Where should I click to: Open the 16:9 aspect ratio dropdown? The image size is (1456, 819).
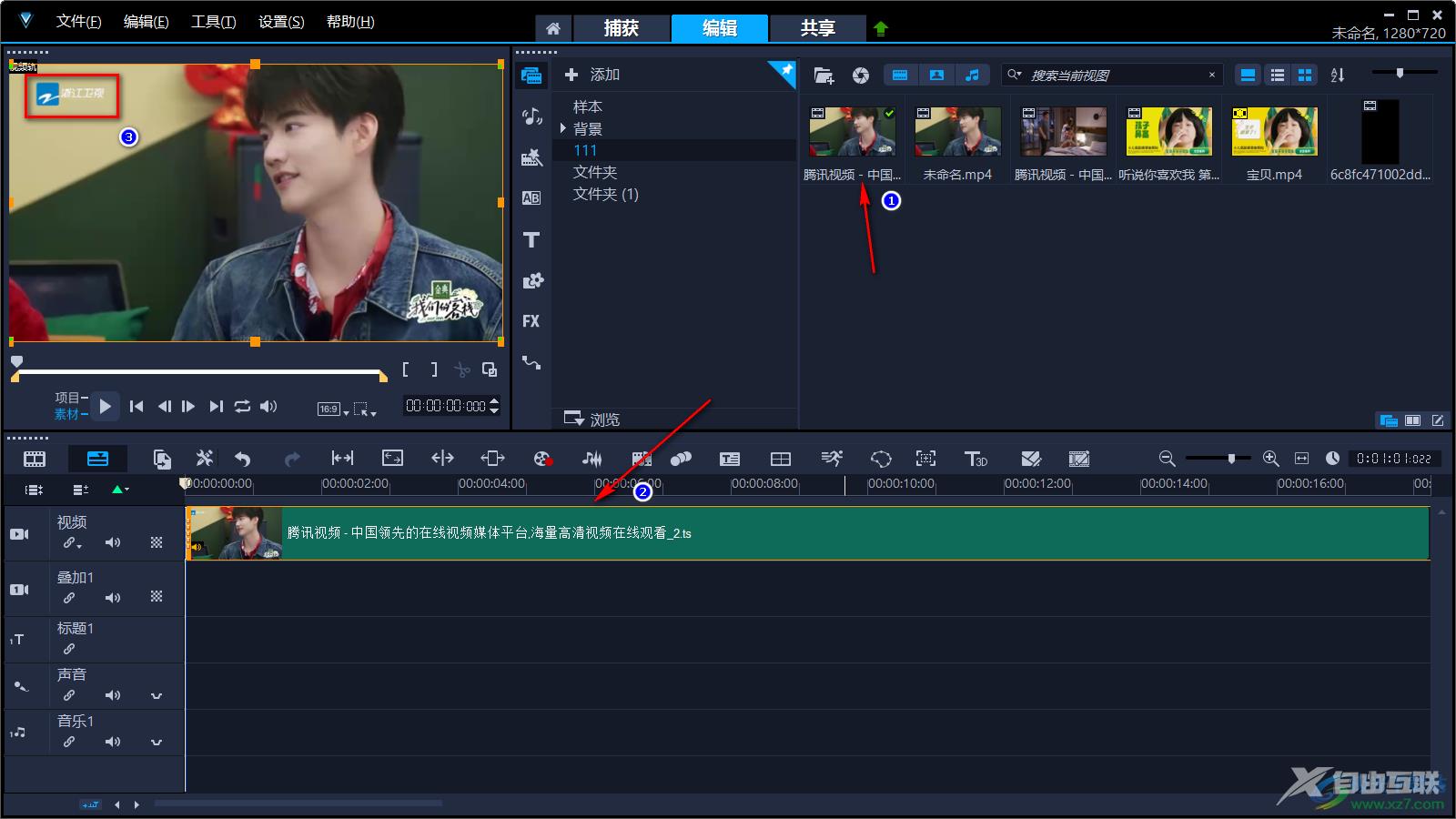[x=333, y=409]
